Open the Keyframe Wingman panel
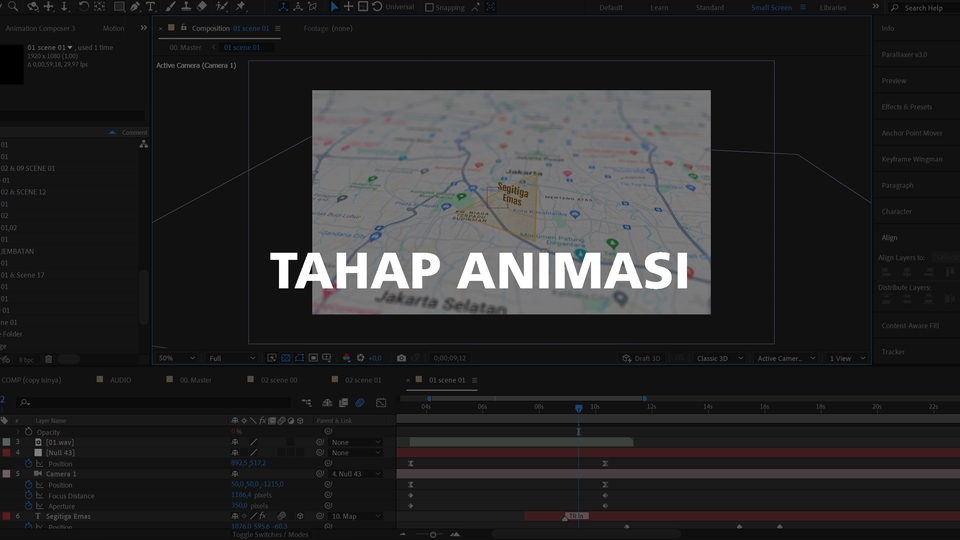Screen dimensions: 960x540 point(912,159)
